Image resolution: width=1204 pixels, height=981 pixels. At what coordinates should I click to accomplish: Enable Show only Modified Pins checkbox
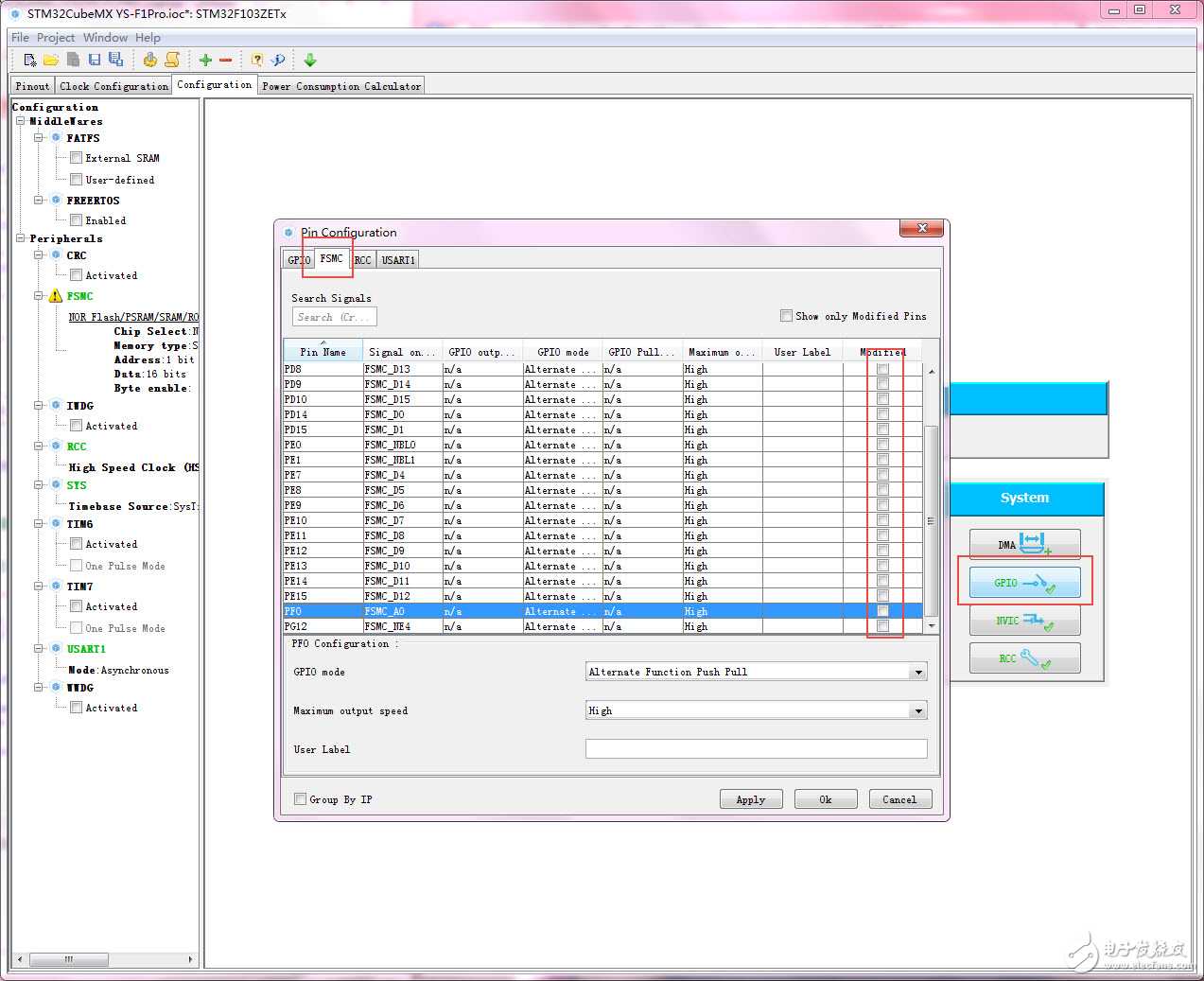point(786,316)
